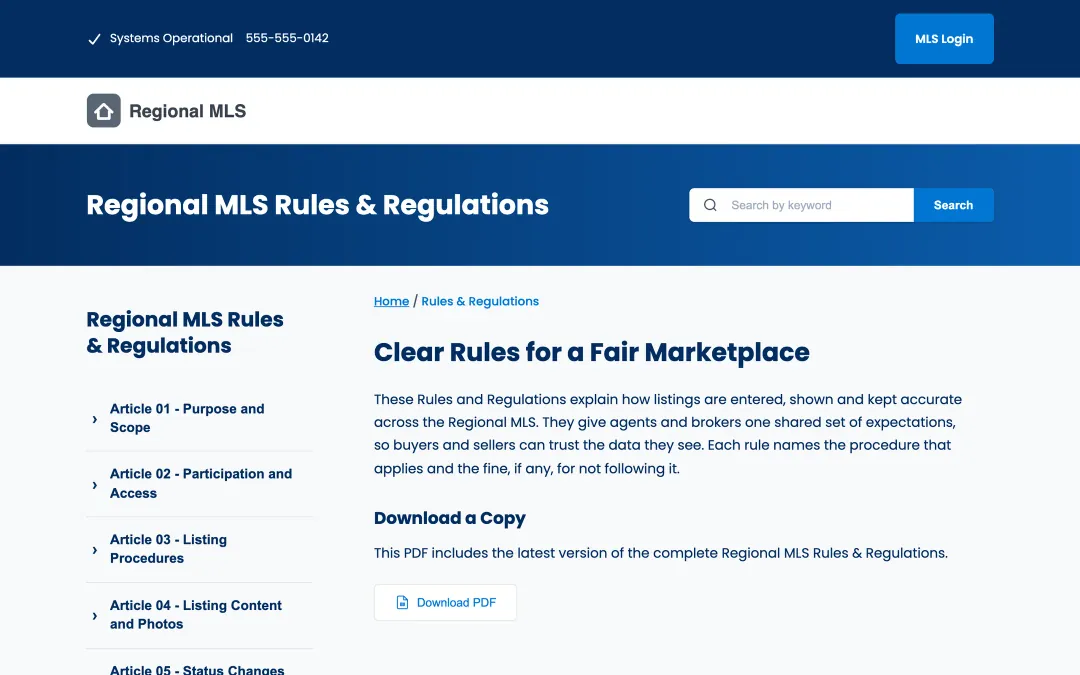This screenshot has height=675, width=1080.
Task: Open the MLS Login button
Action: click(x=944, y=39)
